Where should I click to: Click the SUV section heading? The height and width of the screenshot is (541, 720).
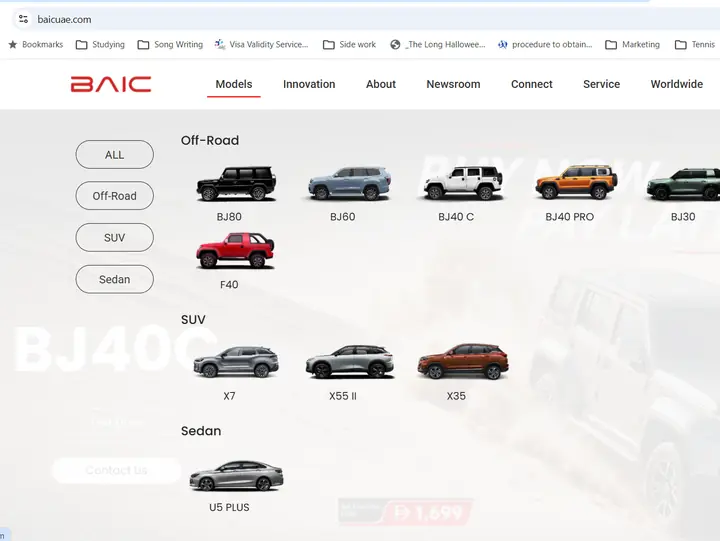click(193, 320)
